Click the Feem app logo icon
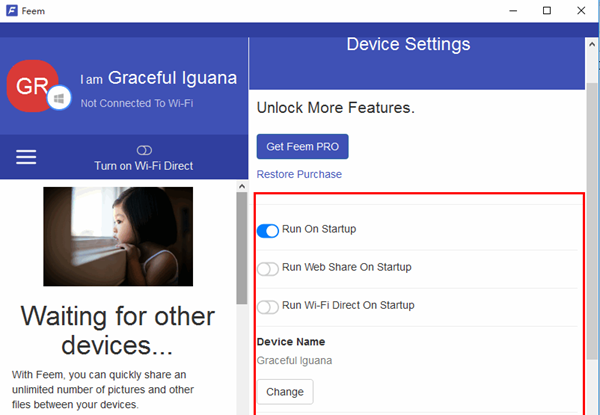Viewport: 600px width, 415px height. click(12, 10)
